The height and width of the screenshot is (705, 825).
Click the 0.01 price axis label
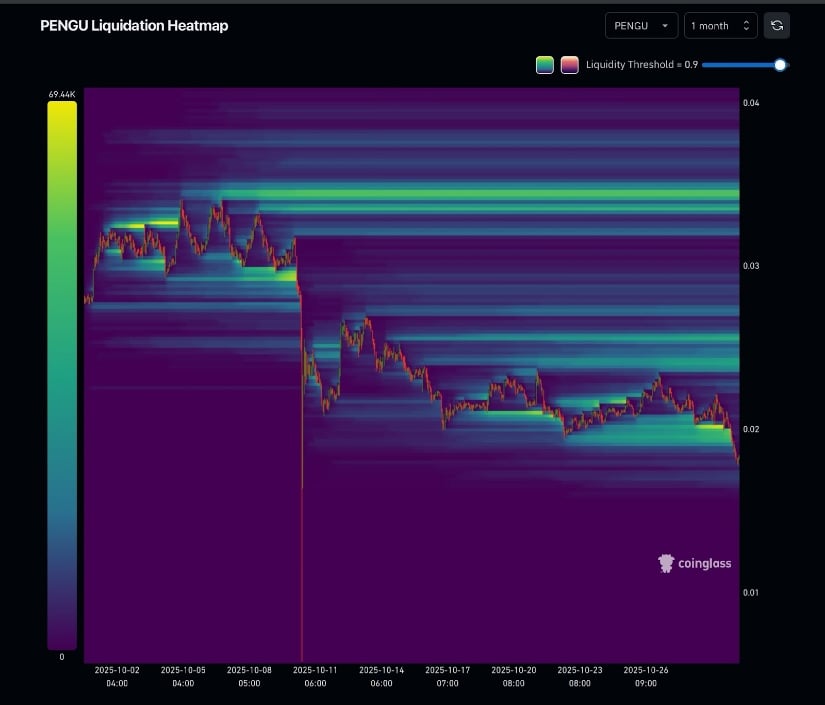click(x=750, y=592)
